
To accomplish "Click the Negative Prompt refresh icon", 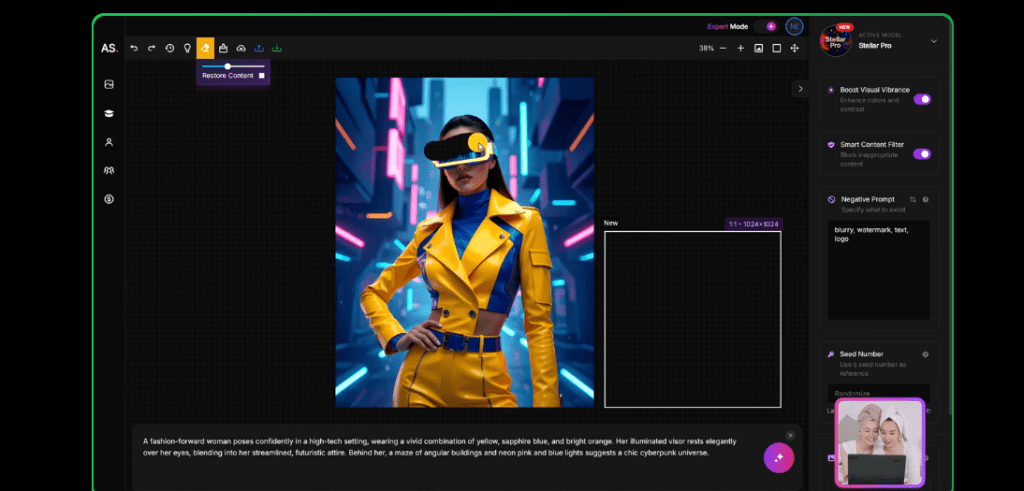I will (913, 199).
